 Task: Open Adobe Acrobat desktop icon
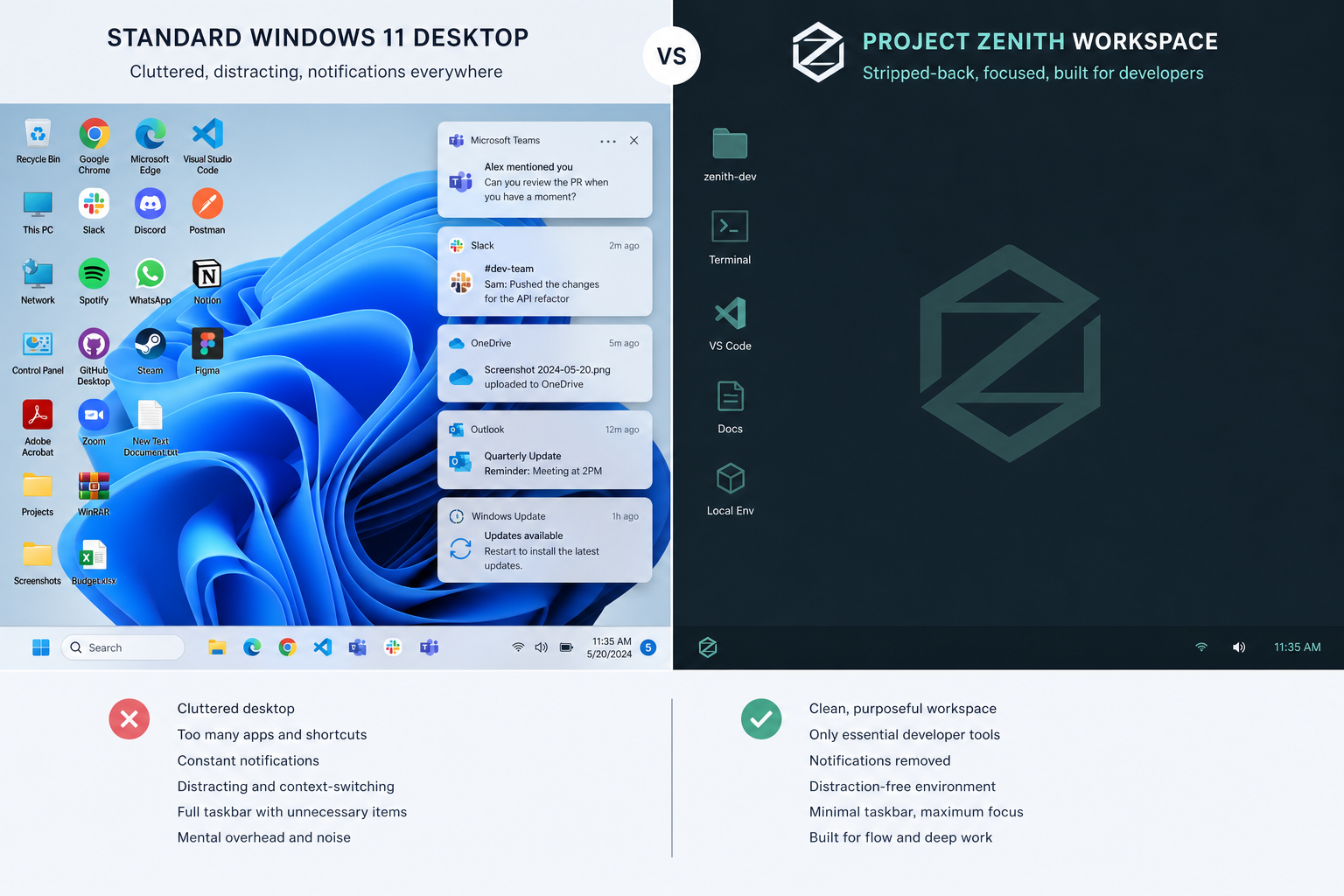click(x=38, y=415)
